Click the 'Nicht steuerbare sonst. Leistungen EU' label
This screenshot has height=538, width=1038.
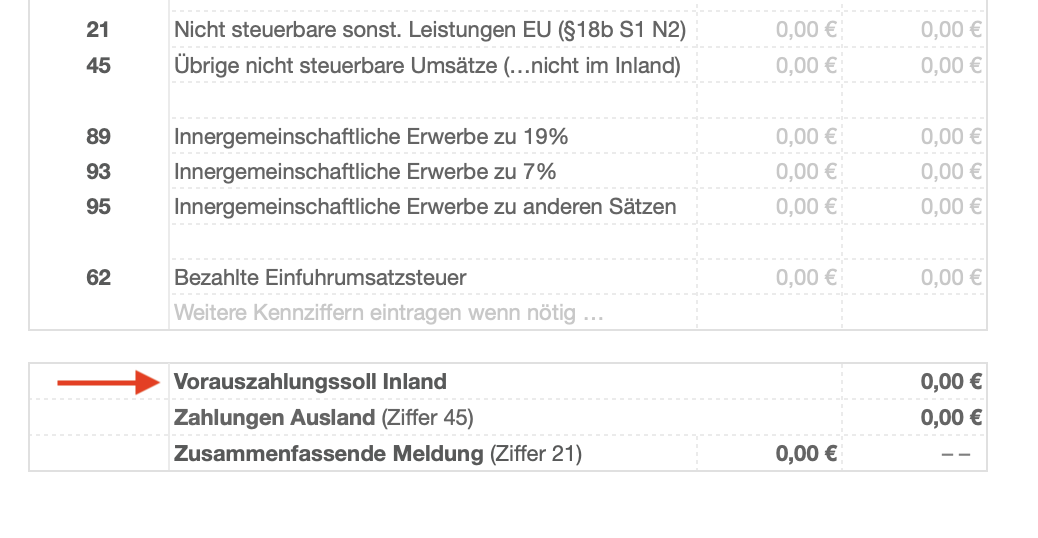pyautogui.click(x=430, y=31)
